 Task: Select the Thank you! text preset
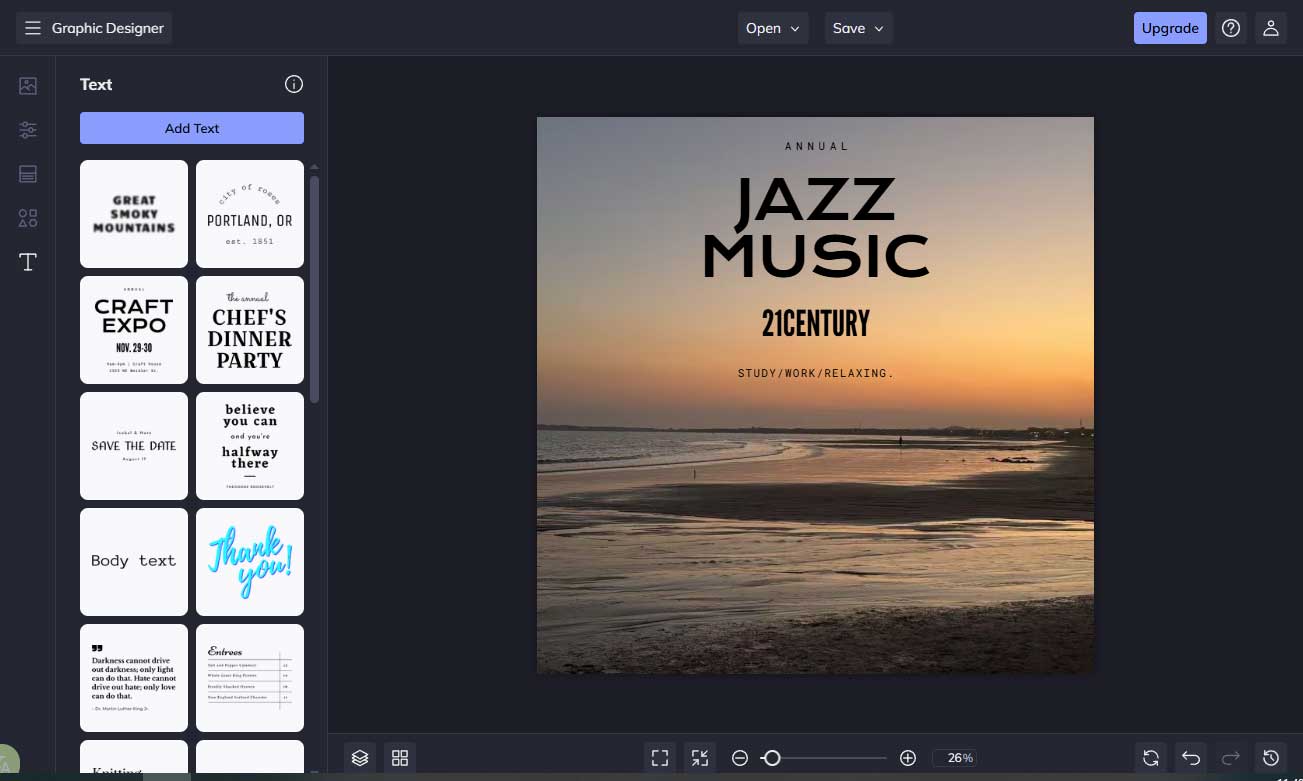[x=250, y=562]
